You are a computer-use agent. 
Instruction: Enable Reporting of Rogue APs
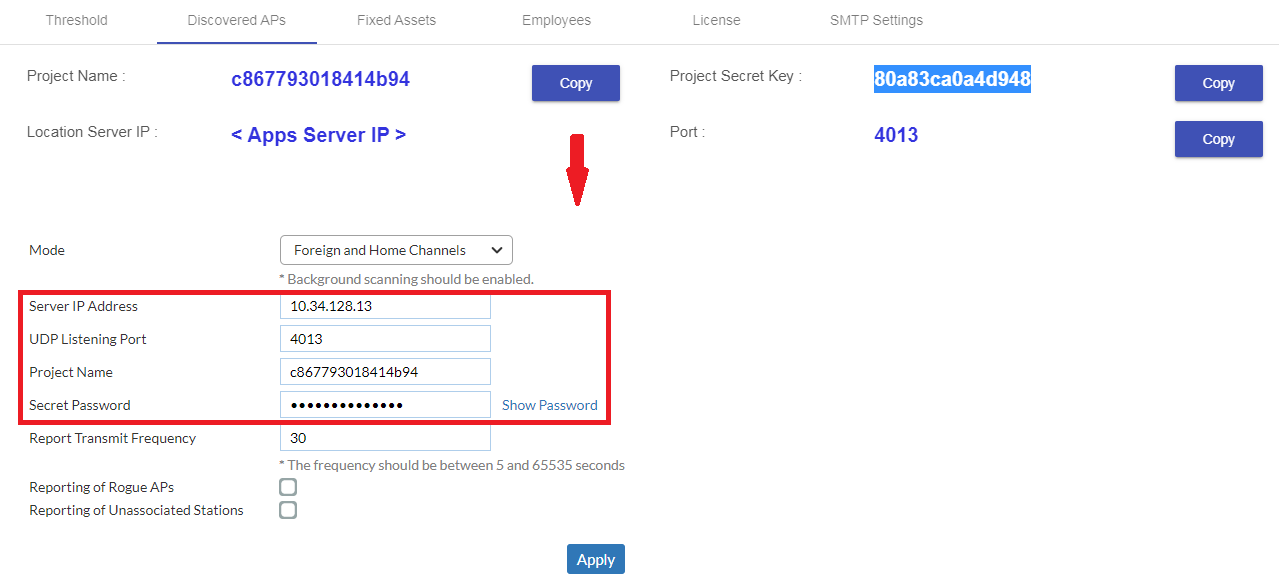288,487
